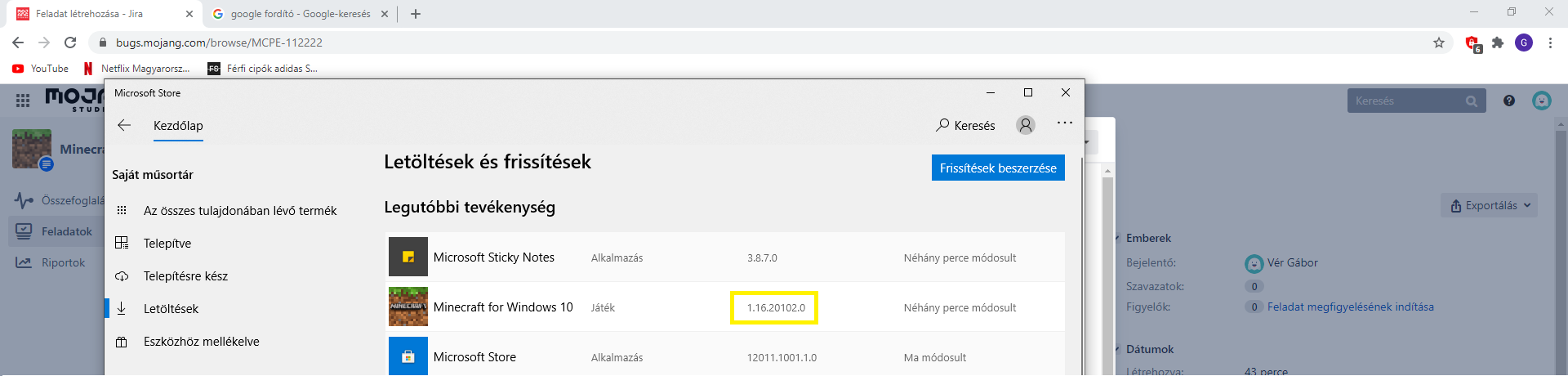Click the Mojang Studios logo in Jira
This screenshot has width=1568, height=376.
point(74,100)
